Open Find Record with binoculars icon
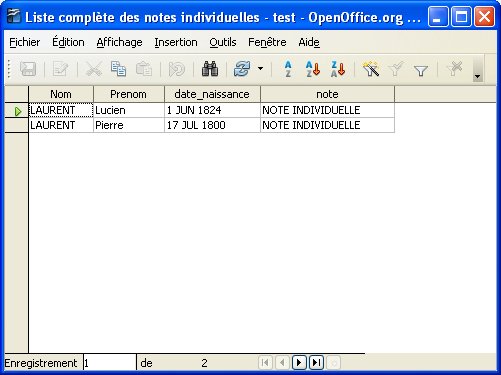The image size is (501, 375). [210, 69]
